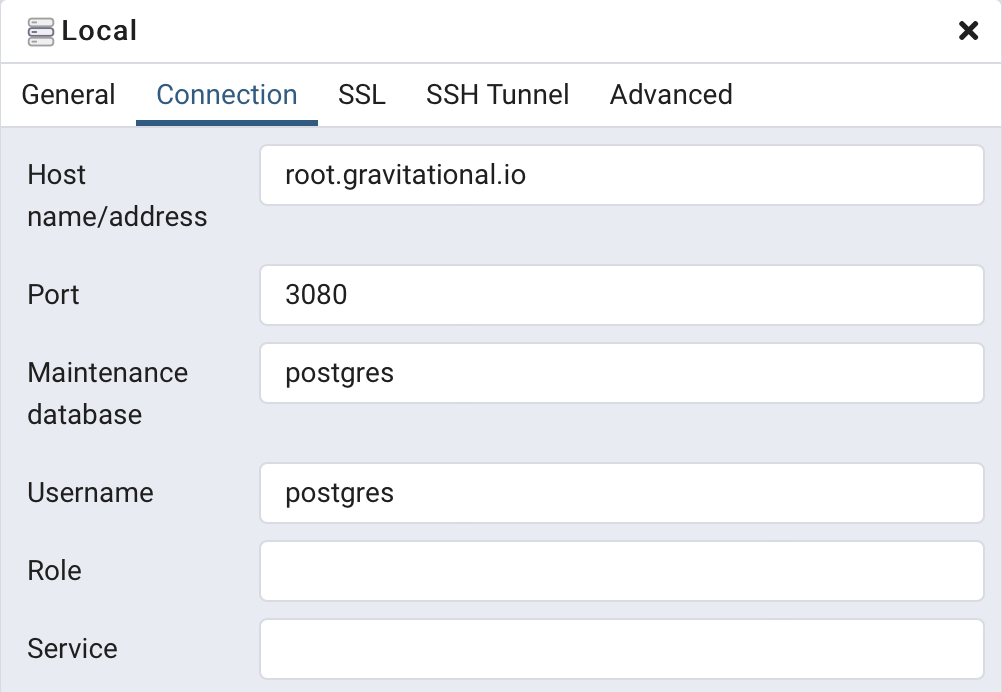Click the Host name/address label
This screenshot has height=692, width=1002.
tap(117, 196)
